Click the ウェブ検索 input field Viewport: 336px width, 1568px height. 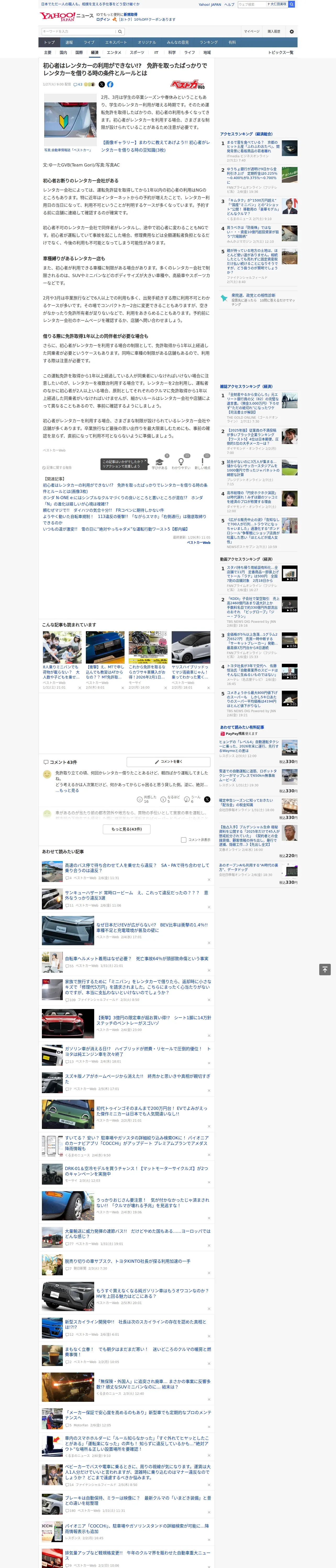click(252, 4)
